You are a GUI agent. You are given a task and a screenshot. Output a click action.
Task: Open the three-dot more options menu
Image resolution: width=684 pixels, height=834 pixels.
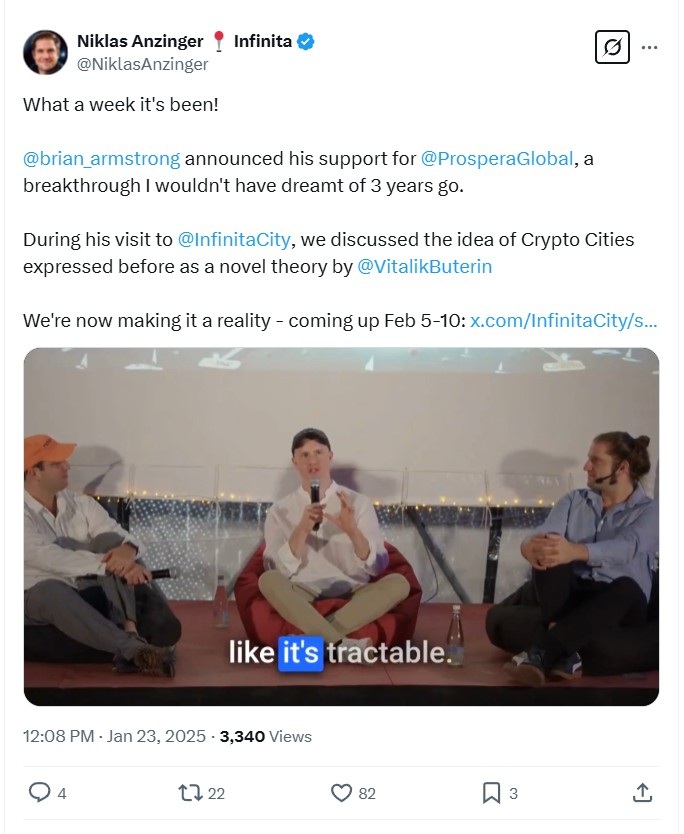click(650, 47)
